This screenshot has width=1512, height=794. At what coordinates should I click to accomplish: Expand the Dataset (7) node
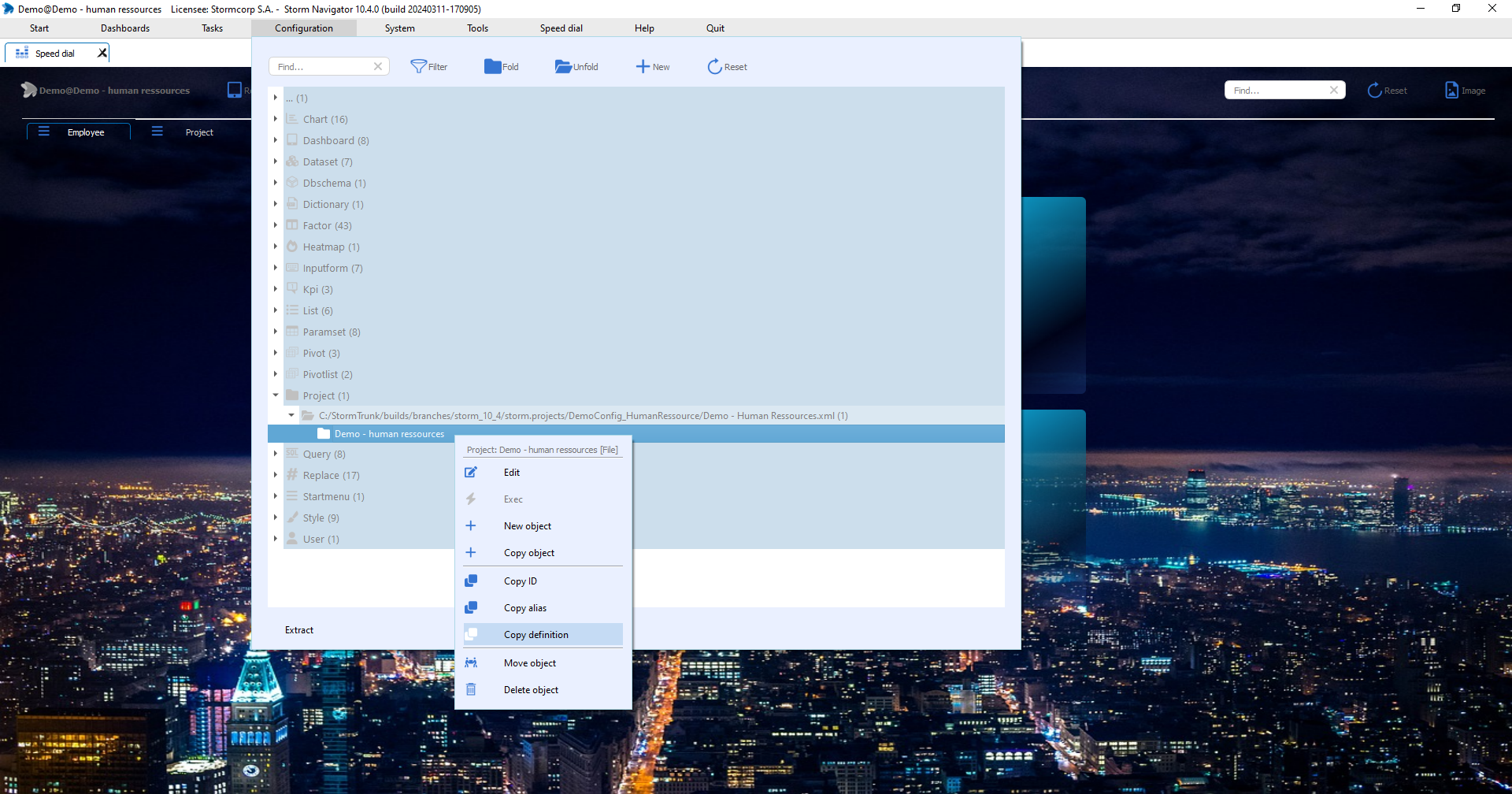coord(276,161)
